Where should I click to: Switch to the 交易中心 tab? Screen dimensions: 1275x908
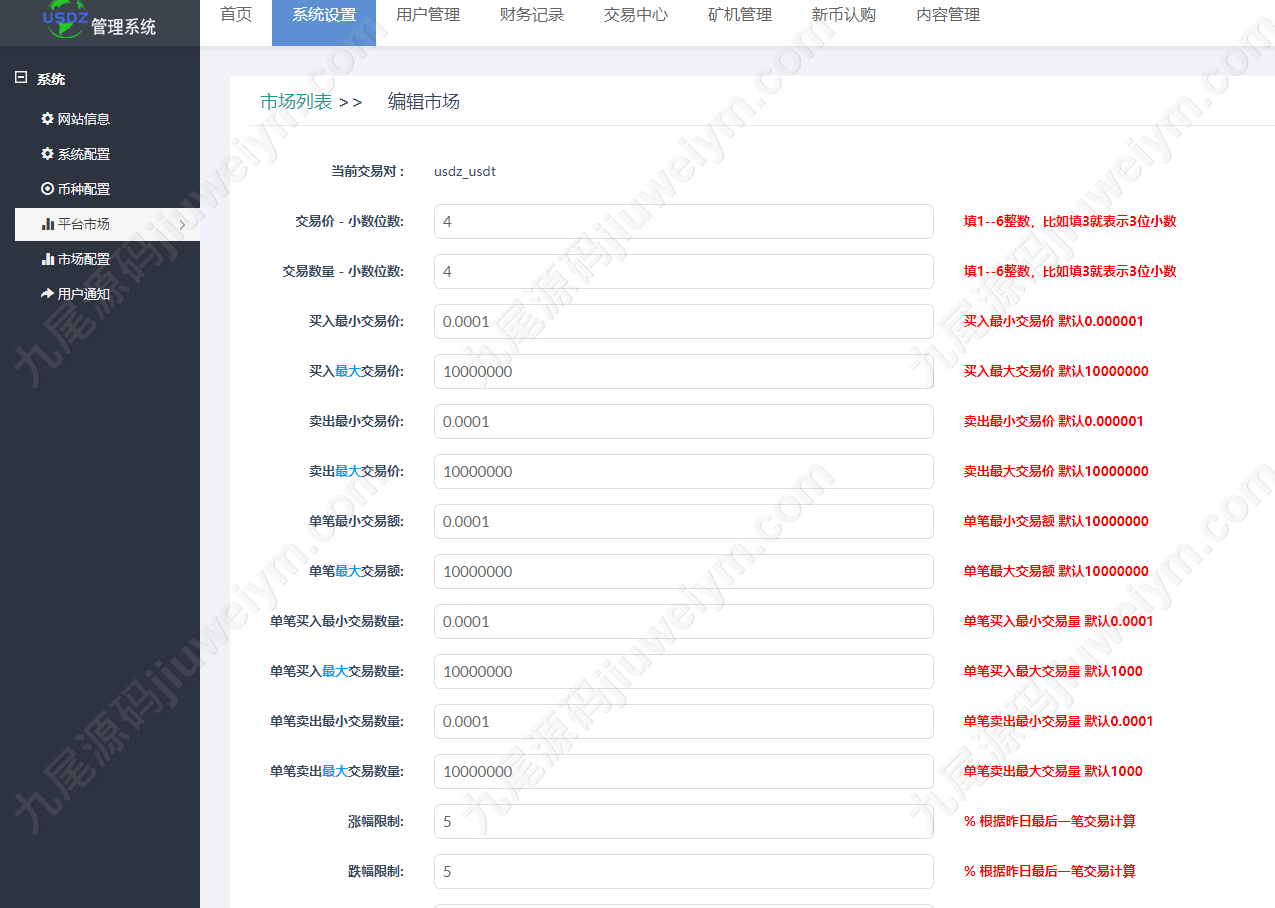(636, 15)
